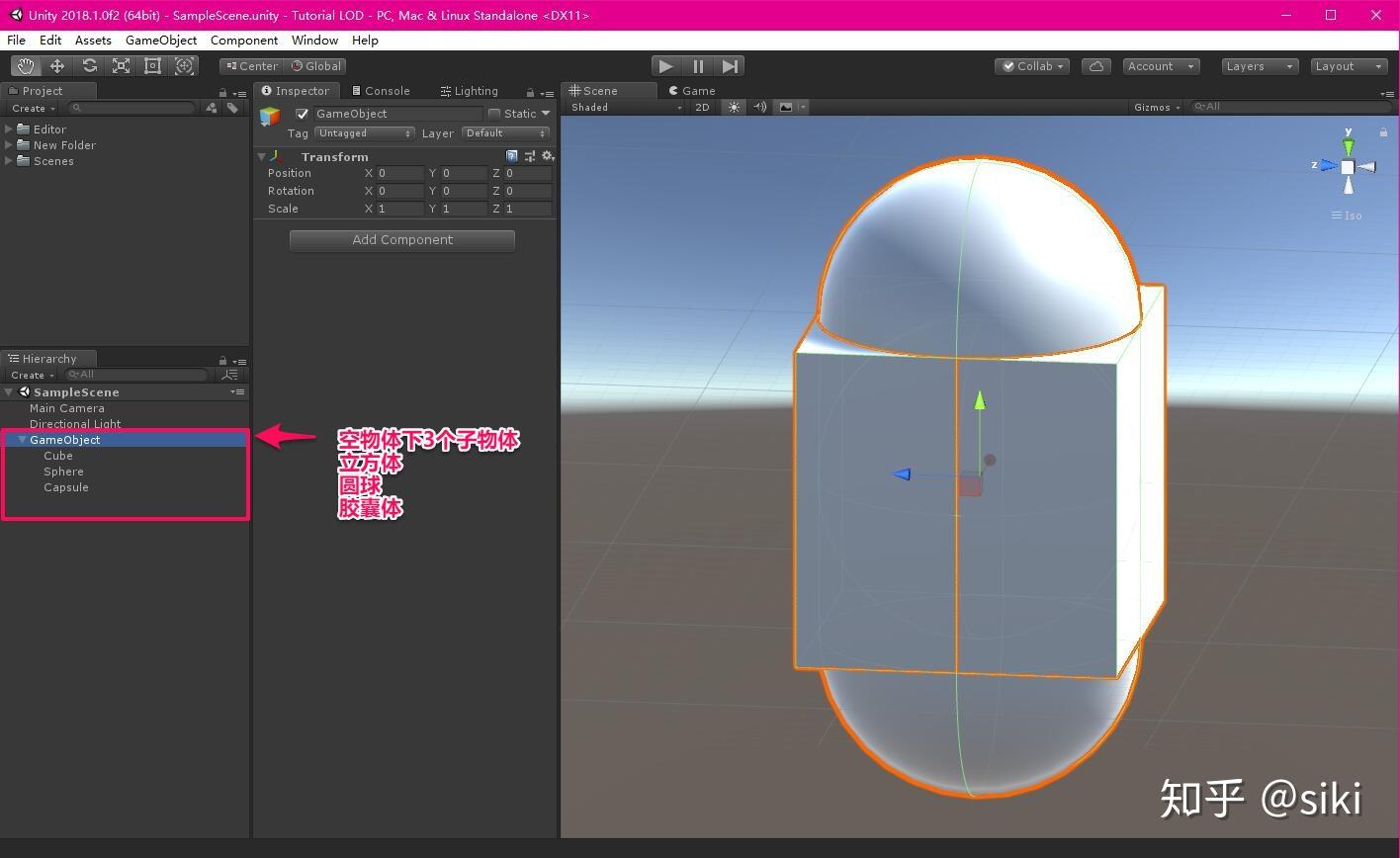Screen dimensions: 1400x858
Task: Collapse the GameObject node in Hierarchy
Action: (21, 439)
